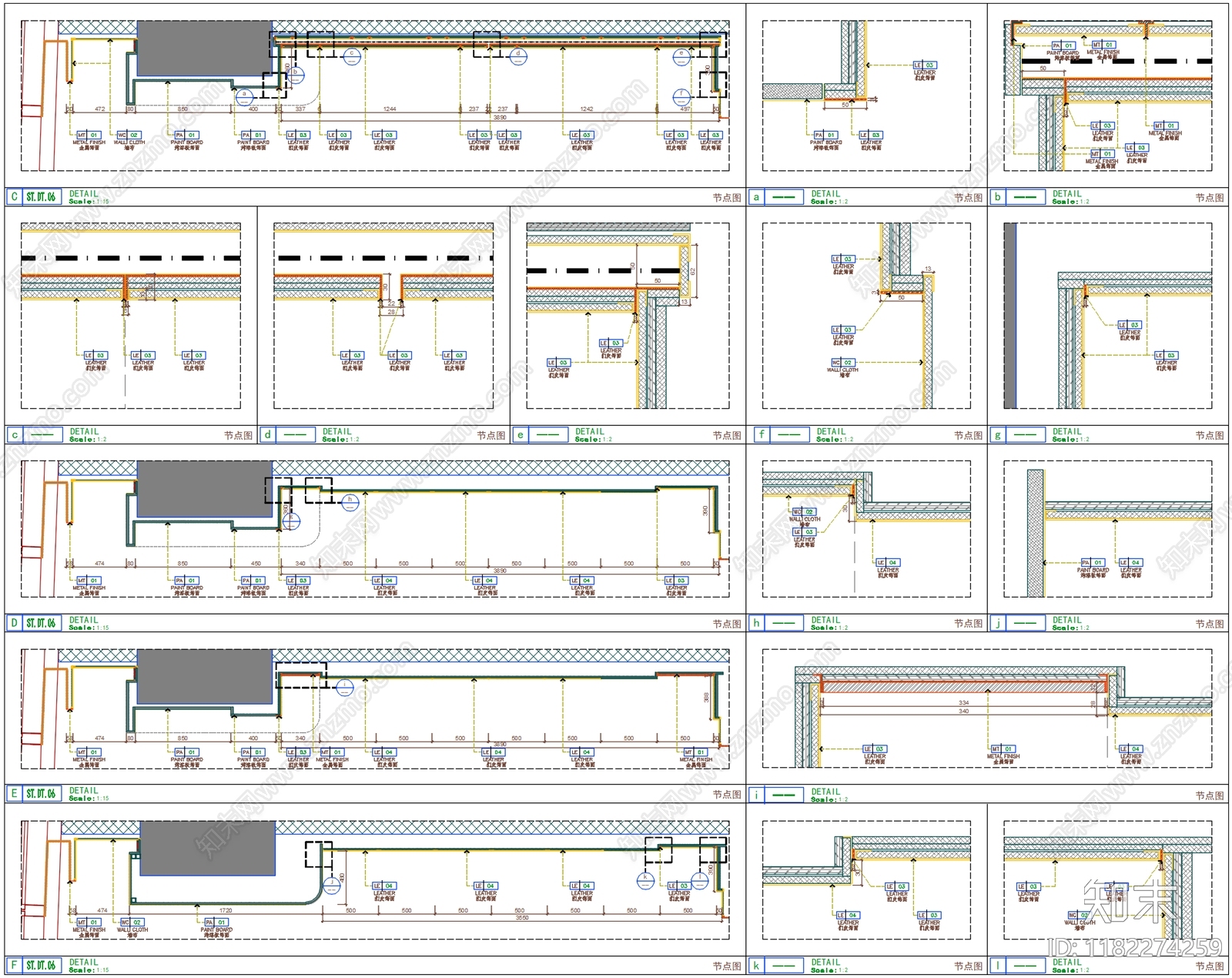The width and height of the screenshot is (1232, 978).
Task: Click MT 01 metal finish tag in detail i
Action: [1003, 749]
